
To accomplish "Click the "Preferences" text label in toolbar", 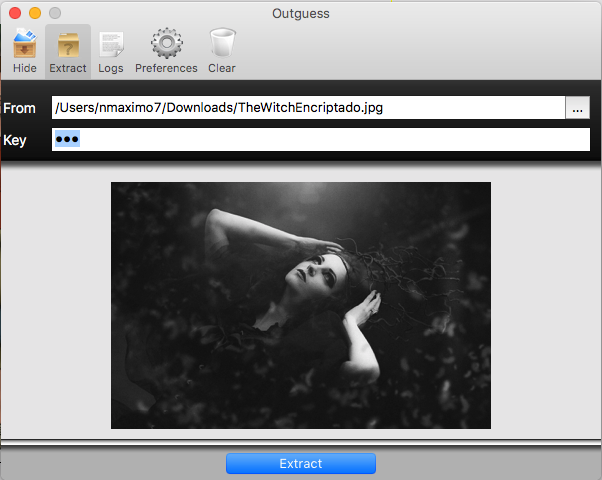I will click(166, 68).
